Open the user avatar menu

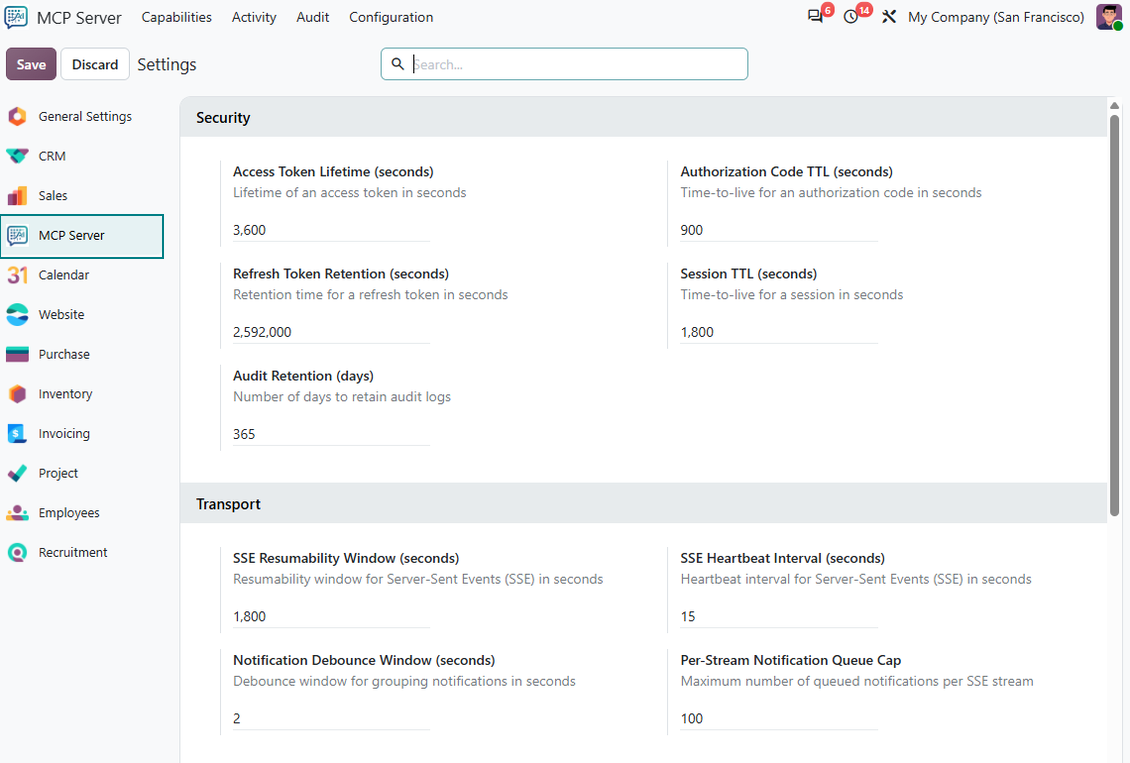[x=1108, y=17]
